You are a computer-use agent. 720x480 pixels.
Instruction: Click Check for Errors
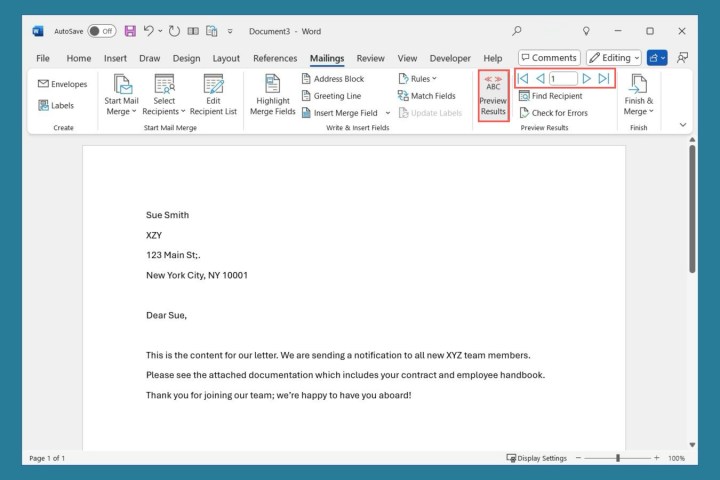tap(553, 113)
